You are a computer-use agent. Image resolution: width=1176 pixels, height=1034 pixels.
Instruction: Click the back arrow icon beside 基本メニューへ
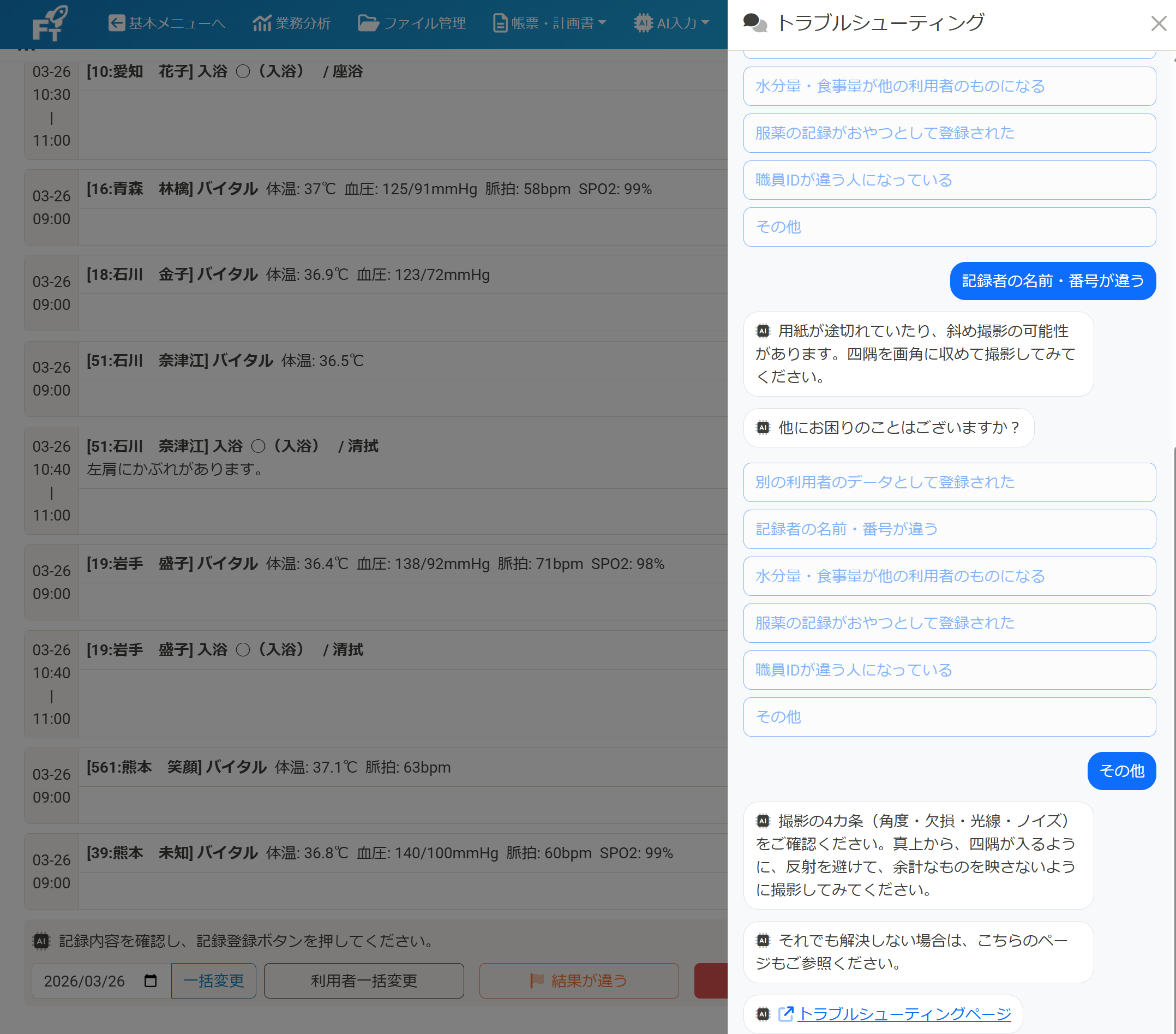click(117, 23)
